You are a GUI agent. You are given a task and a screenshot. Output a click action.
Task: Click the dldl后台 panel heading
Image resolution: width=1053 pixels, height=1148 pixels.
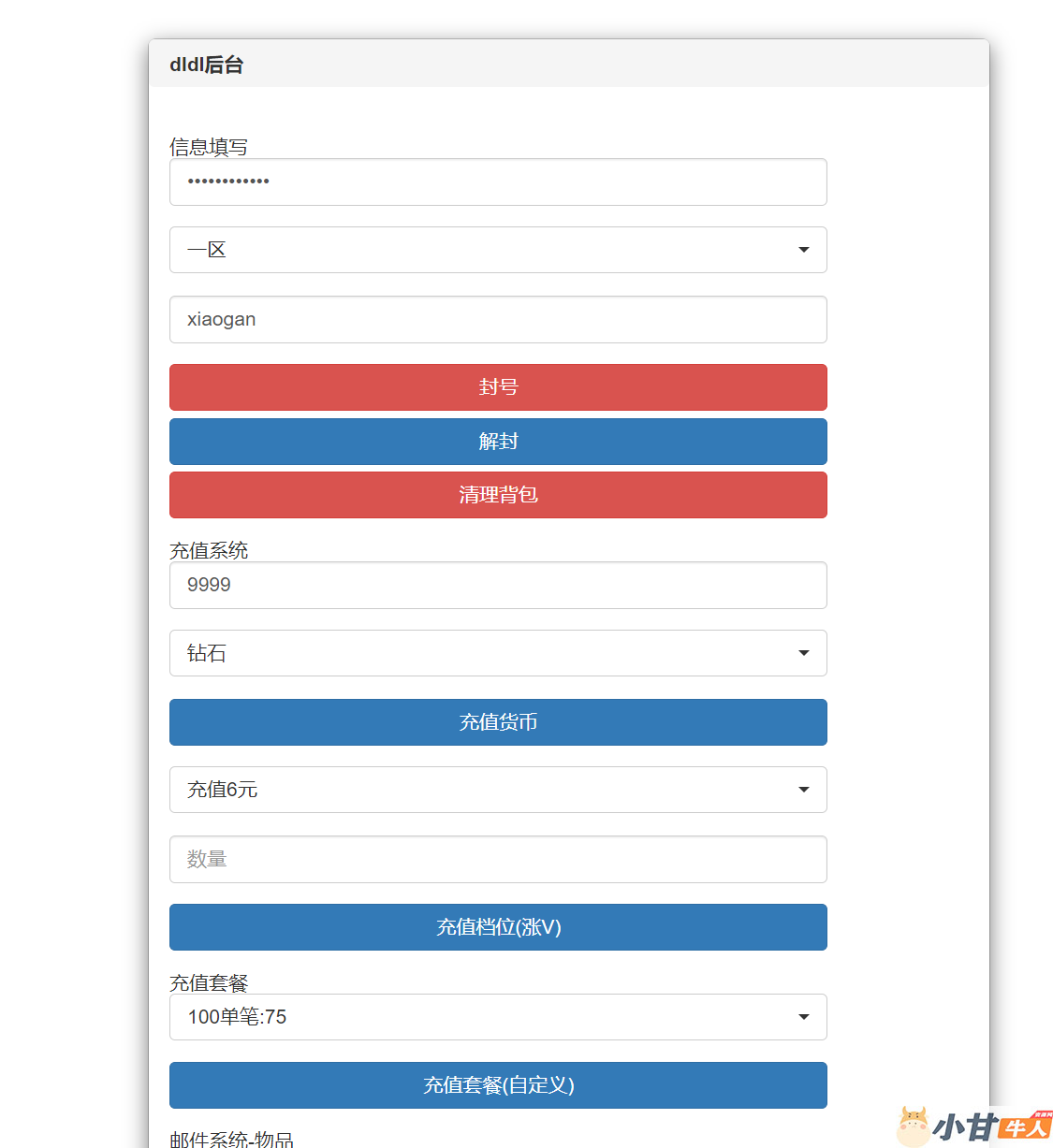[207, 65]
